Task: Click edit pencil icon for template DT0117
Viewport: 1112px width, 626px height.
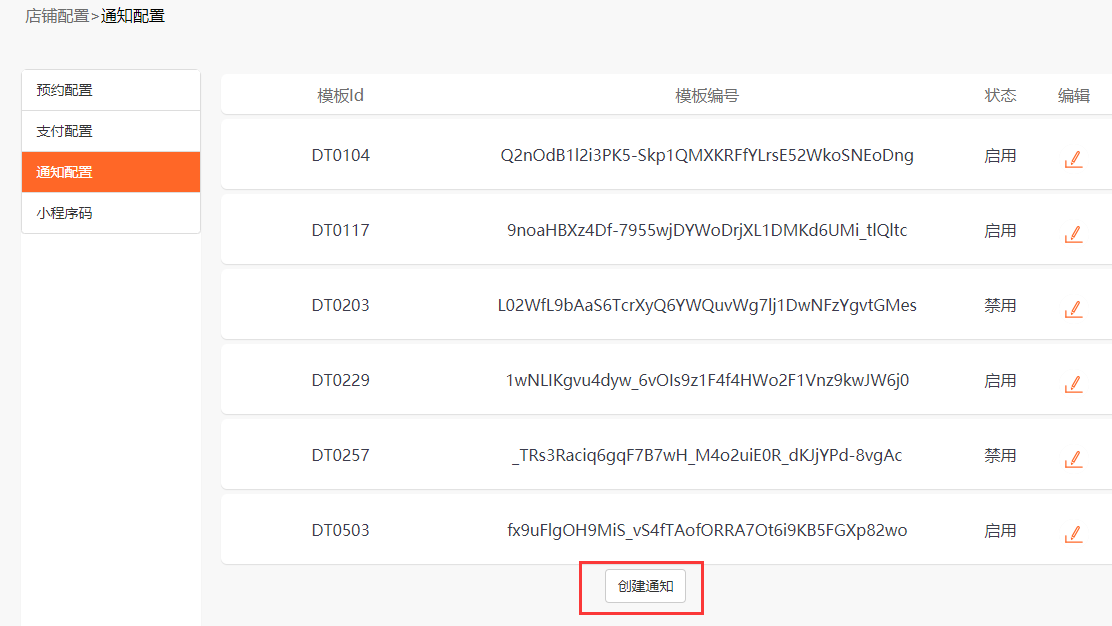Action: click(x=1073, y=234)
